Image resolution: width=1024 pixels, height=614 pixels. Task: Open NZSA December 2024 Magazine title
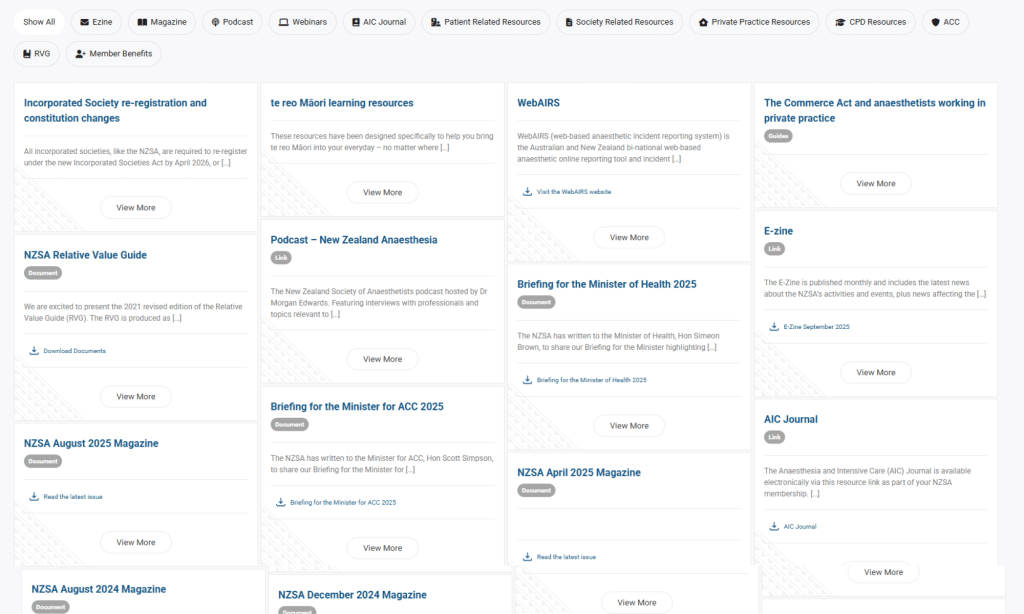pyautogui.click(x=352, y=595)
